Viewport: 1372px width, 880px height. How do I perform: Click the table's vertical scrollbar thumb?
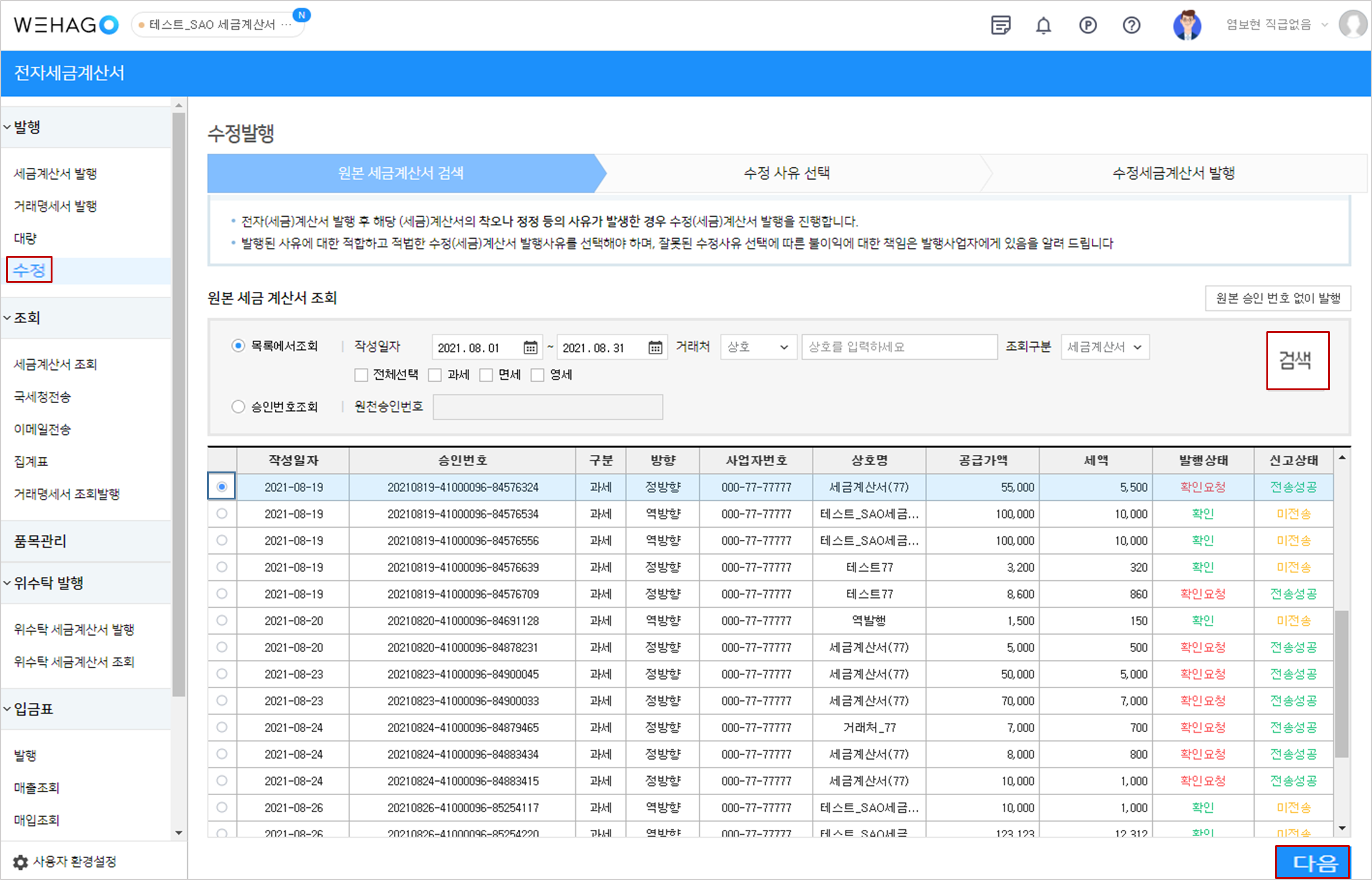1341,683
